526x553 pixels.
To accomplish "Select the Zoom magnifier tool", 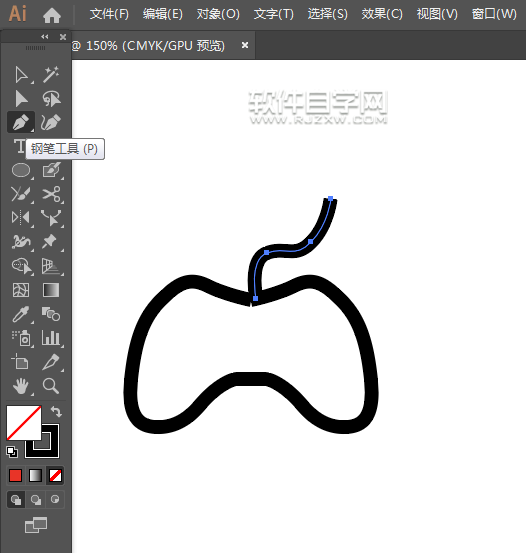I will [x=51, y=386].
